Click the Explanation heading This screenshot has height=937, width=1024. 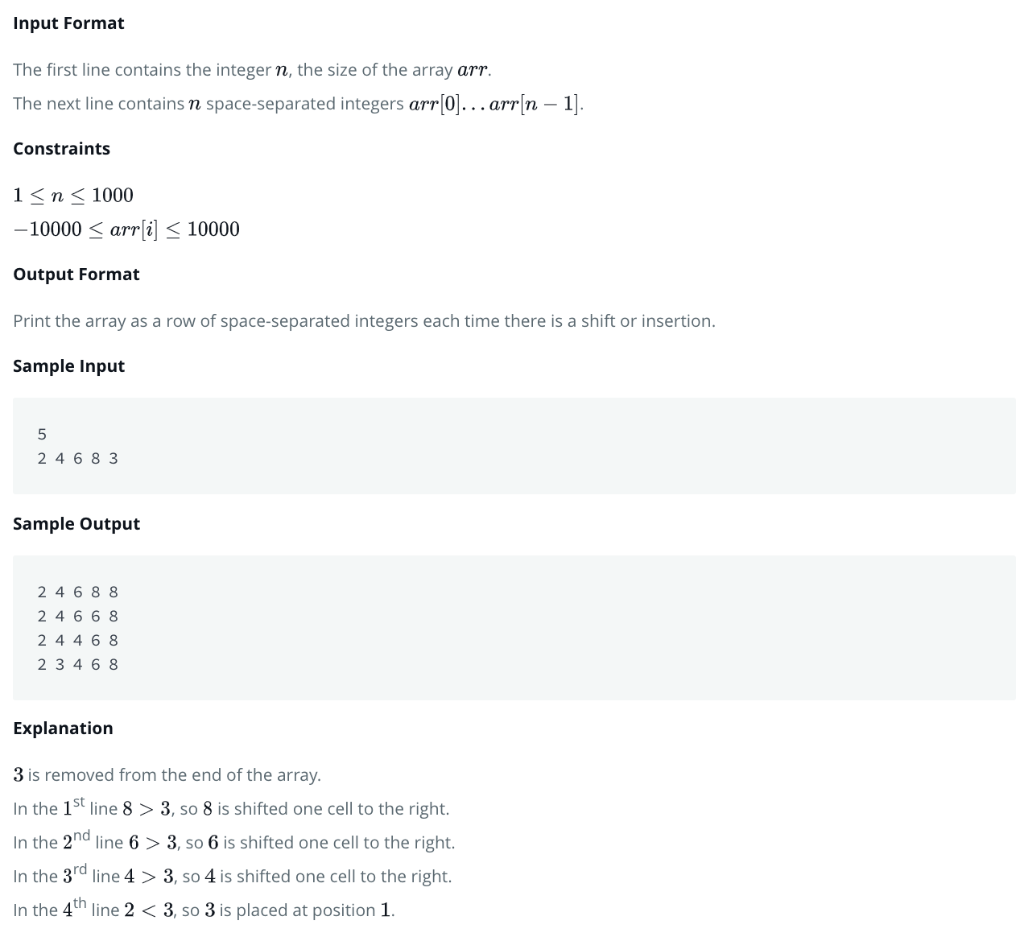pyautogui.click(x=63, y=729)
